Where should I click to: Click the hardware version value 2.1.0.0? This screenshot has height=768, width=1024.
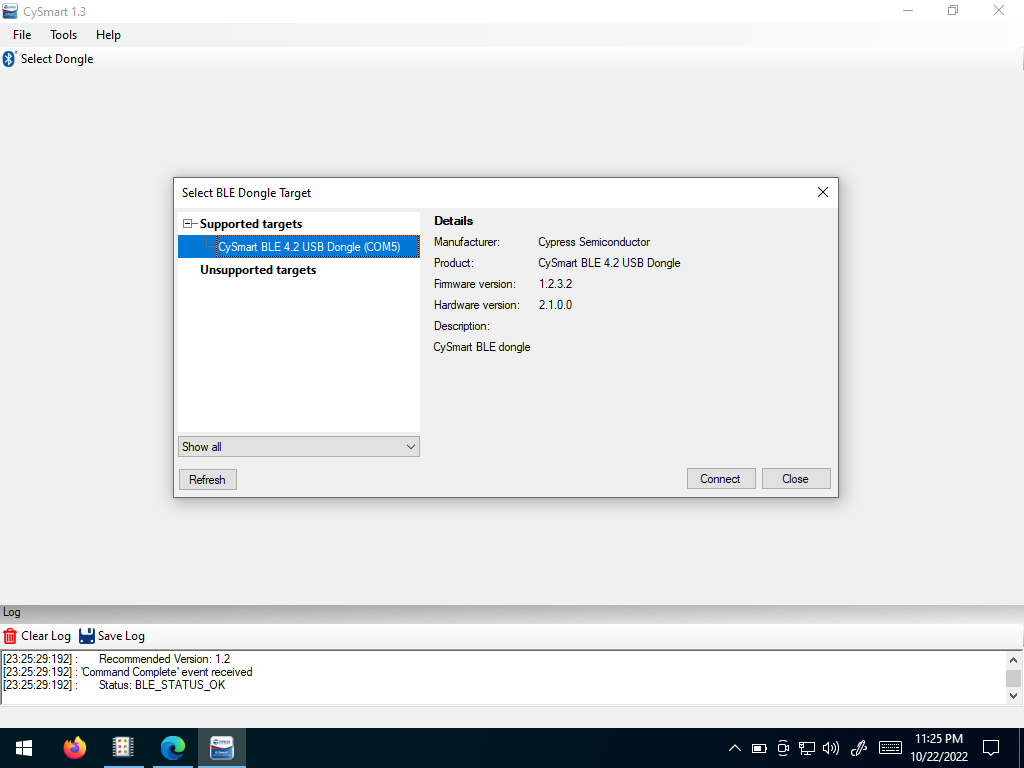click(556, 305)
